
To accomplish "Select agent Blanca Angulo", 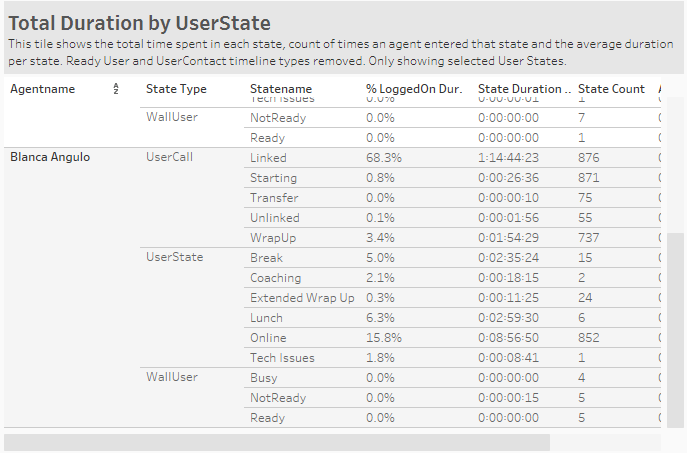I will pos(50,157).
